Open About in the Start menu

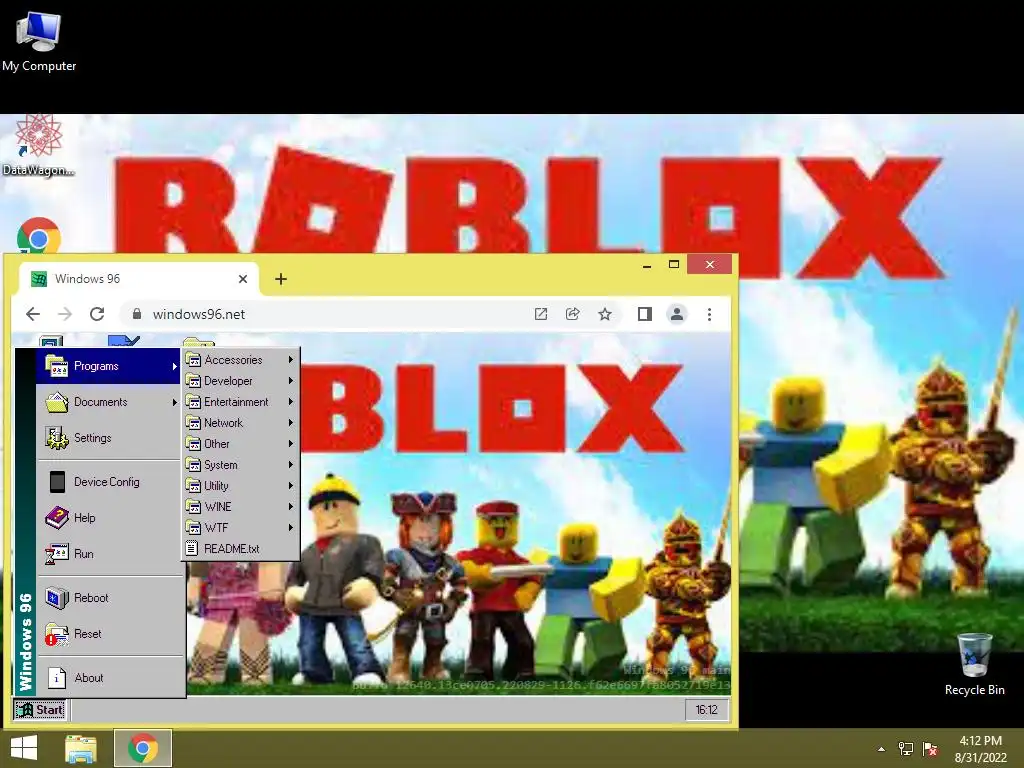click(108, 678)
